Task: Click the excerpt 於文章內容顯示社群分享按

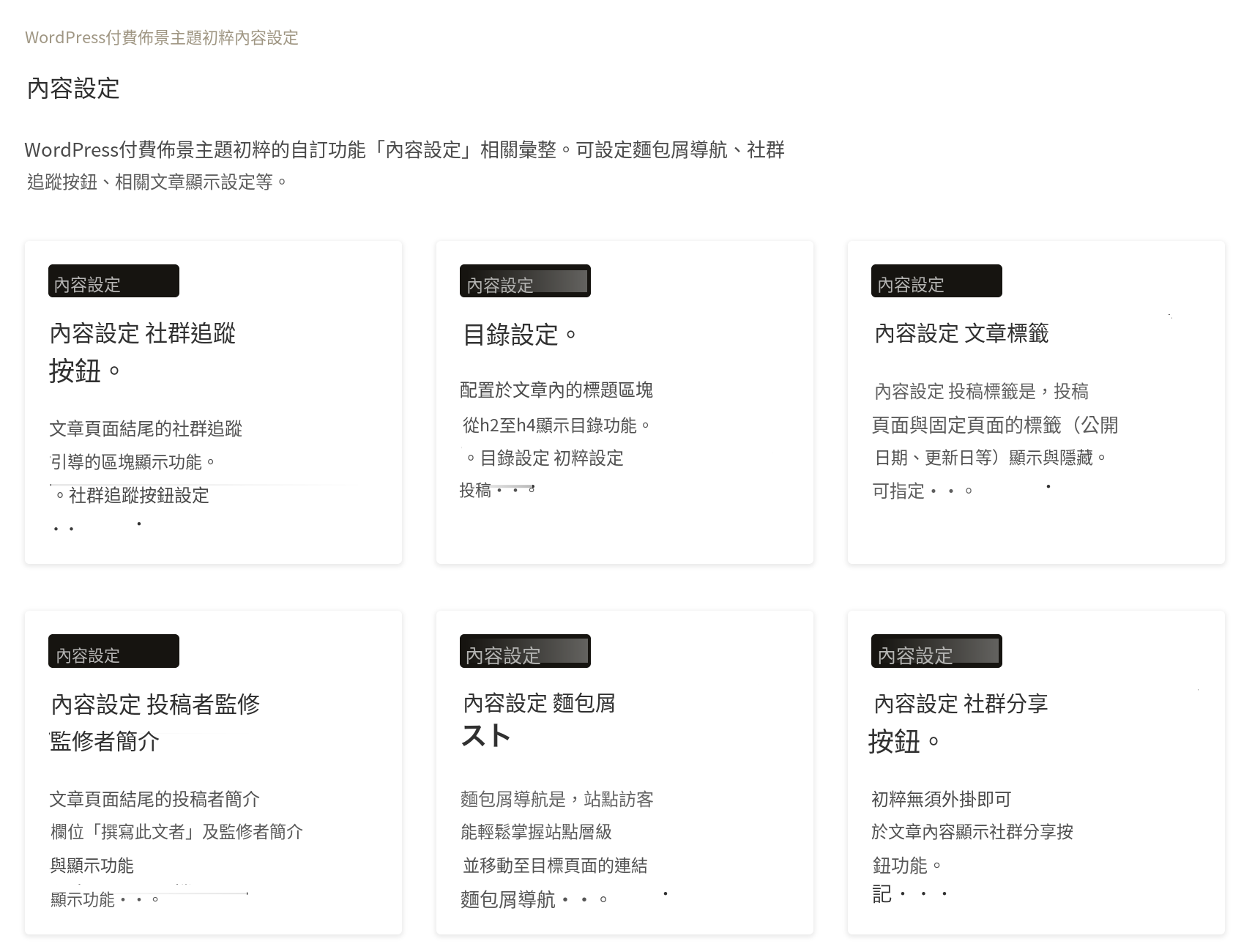Action: coord(972,832)
